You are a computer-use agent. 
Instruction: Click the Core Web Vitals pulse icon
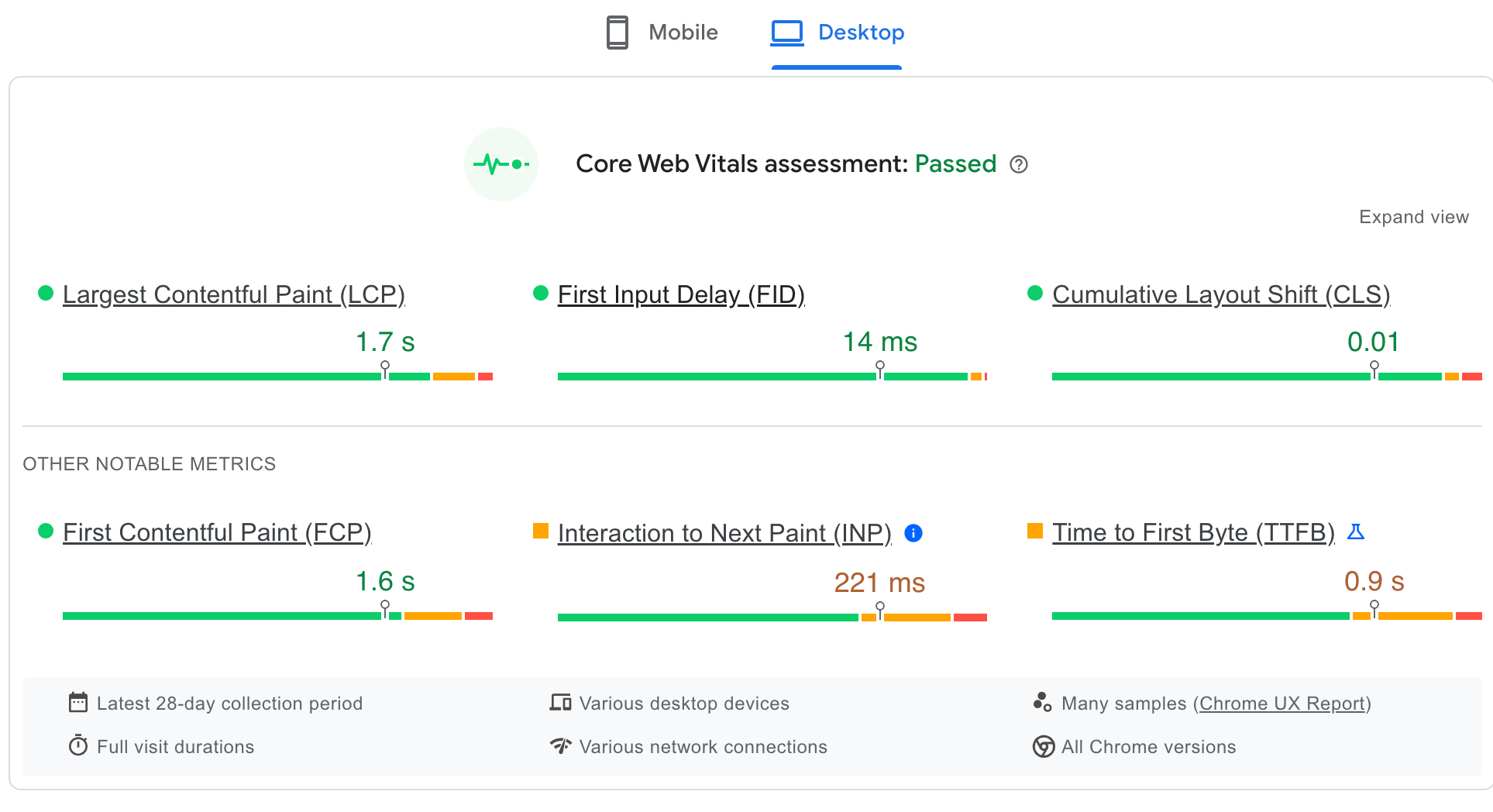point(501,164)
